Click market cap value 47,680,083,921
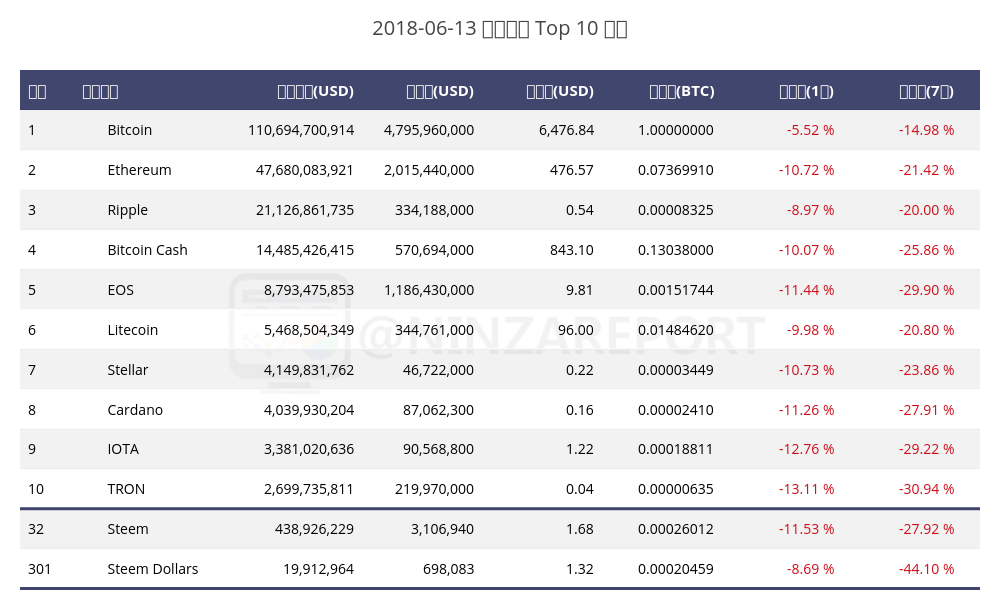The height and width of the screenshot is (610, 1000). tap(305, 170)
